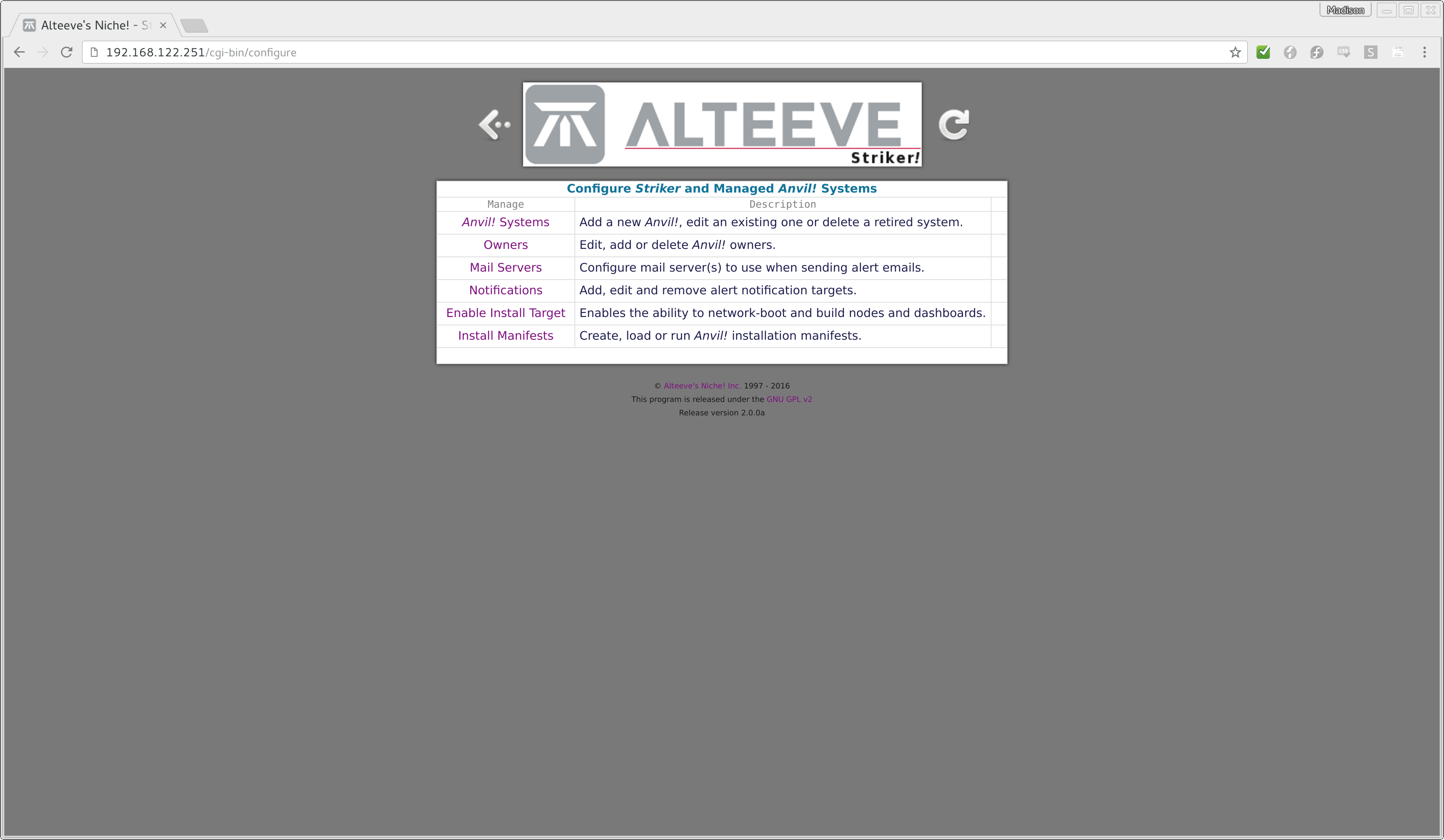Select the Alteeve's Niche! browser tab
Viewport: 1444px width, 840px height.
pos(95,25)
